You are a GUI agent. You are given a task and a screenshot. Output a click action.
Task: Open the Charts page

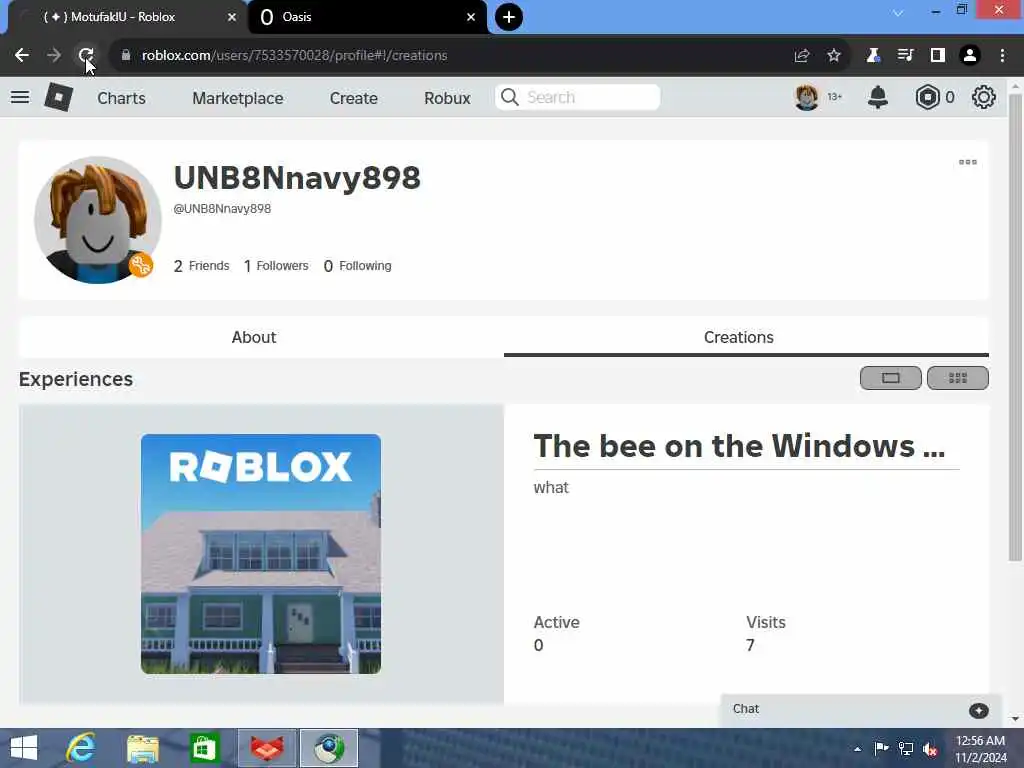point(121,98)
